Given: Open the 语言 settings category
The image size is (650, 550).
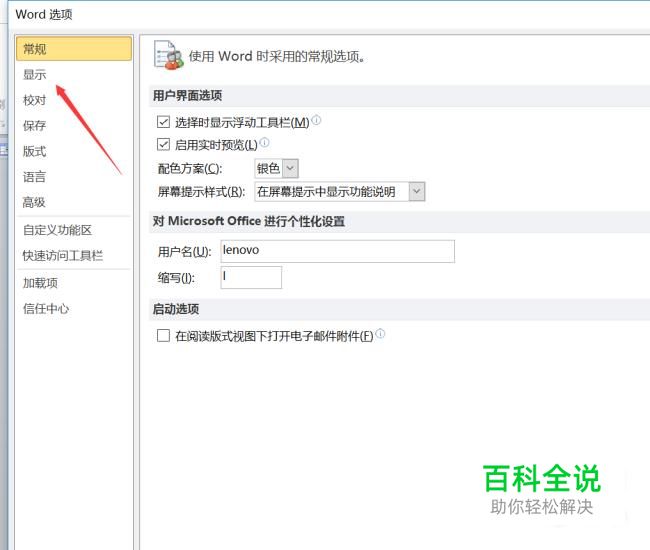Looking at the screenshot, I should [x=34, y=177].
